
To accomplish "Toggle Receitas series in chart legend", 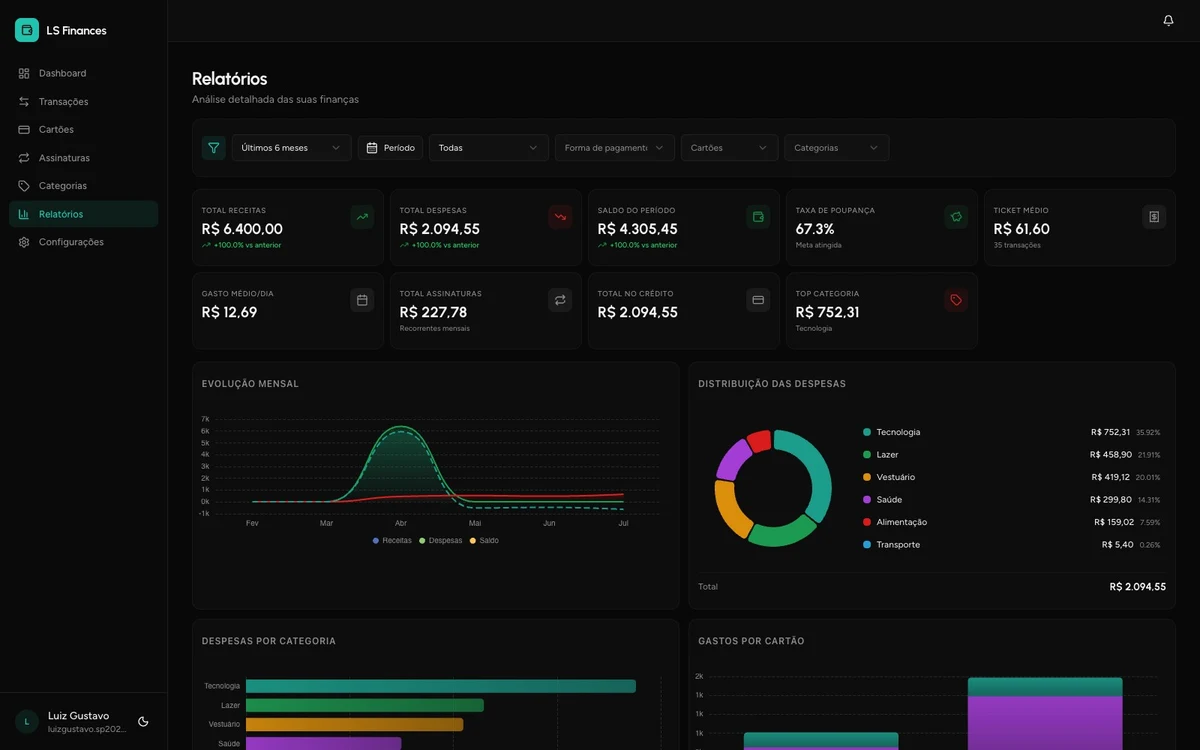I will 392,540.
